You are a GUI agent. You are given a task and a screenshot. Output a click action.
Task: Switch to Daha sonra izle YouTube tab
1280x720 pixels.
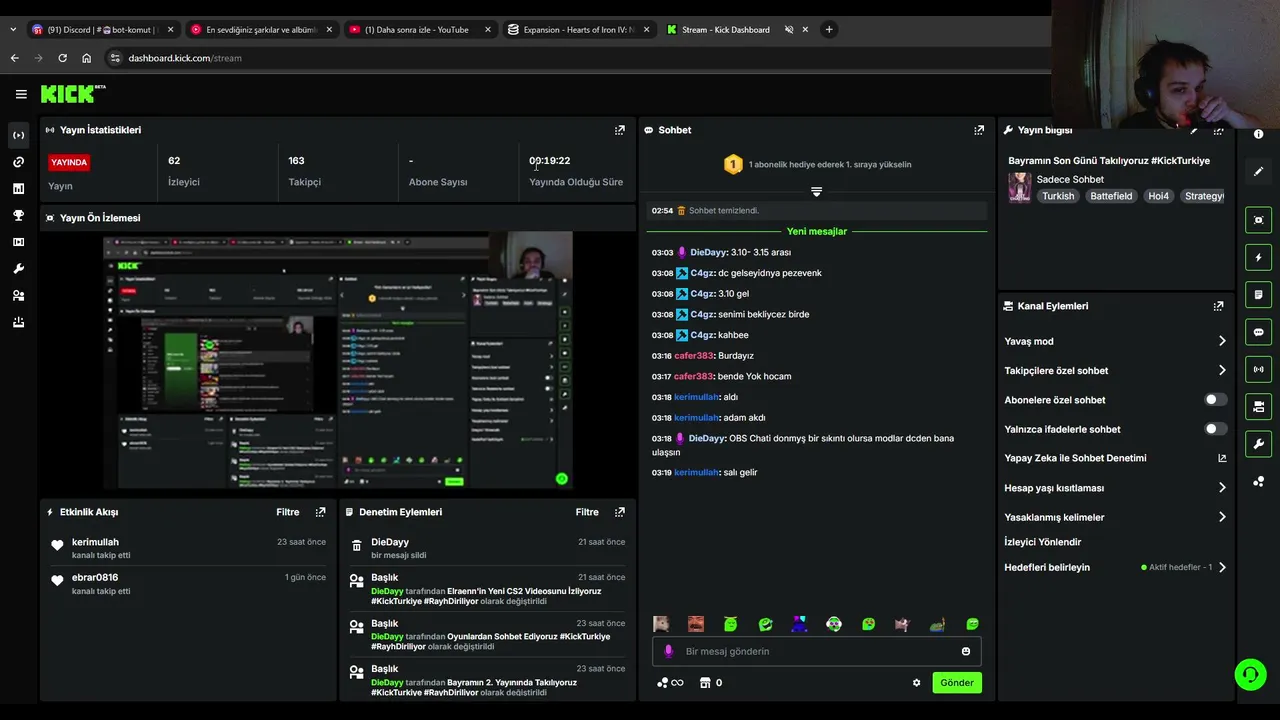click(420, 30)
